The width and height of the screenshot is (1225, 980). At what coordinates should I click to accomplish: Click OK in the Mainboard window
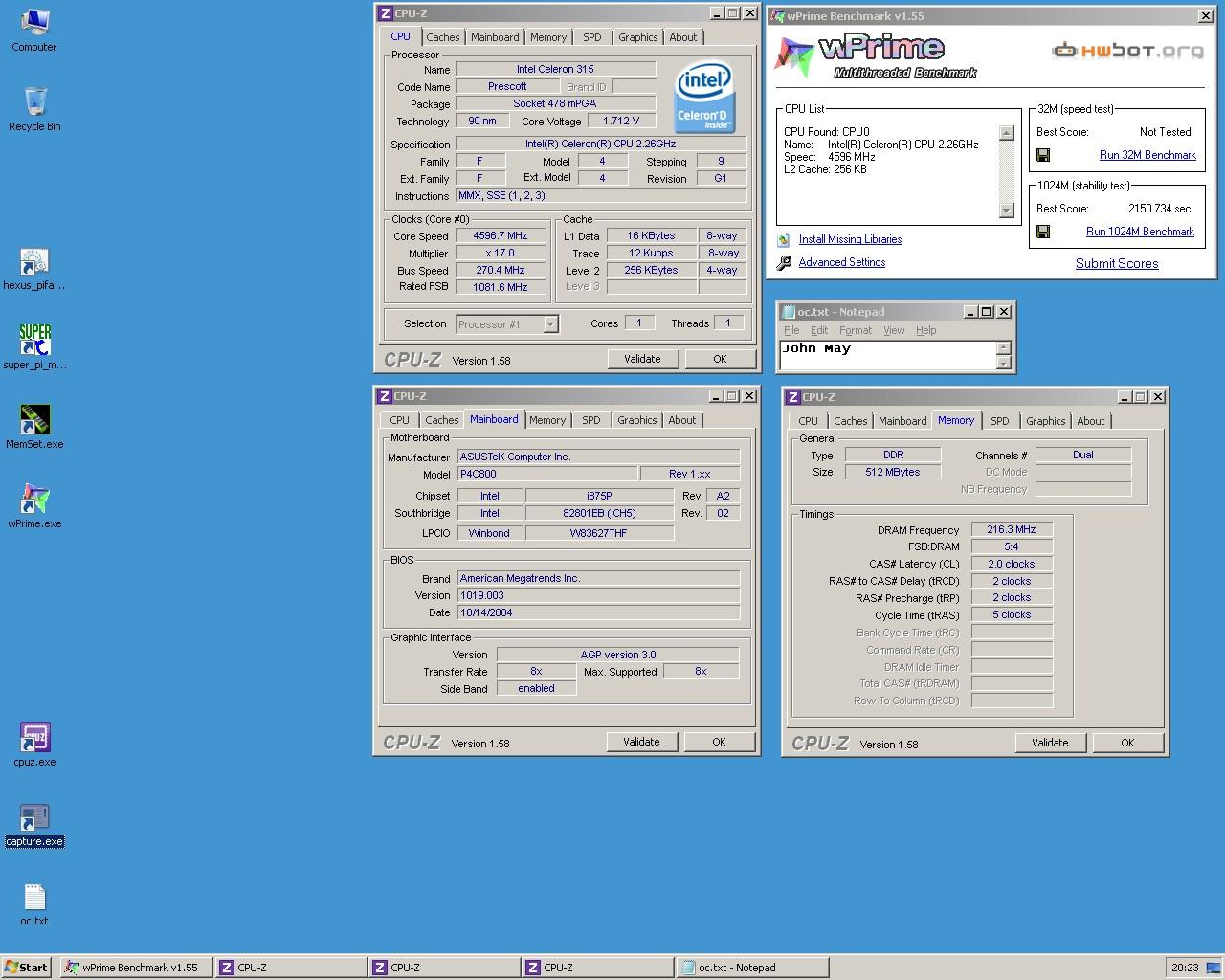click(719, 742)
